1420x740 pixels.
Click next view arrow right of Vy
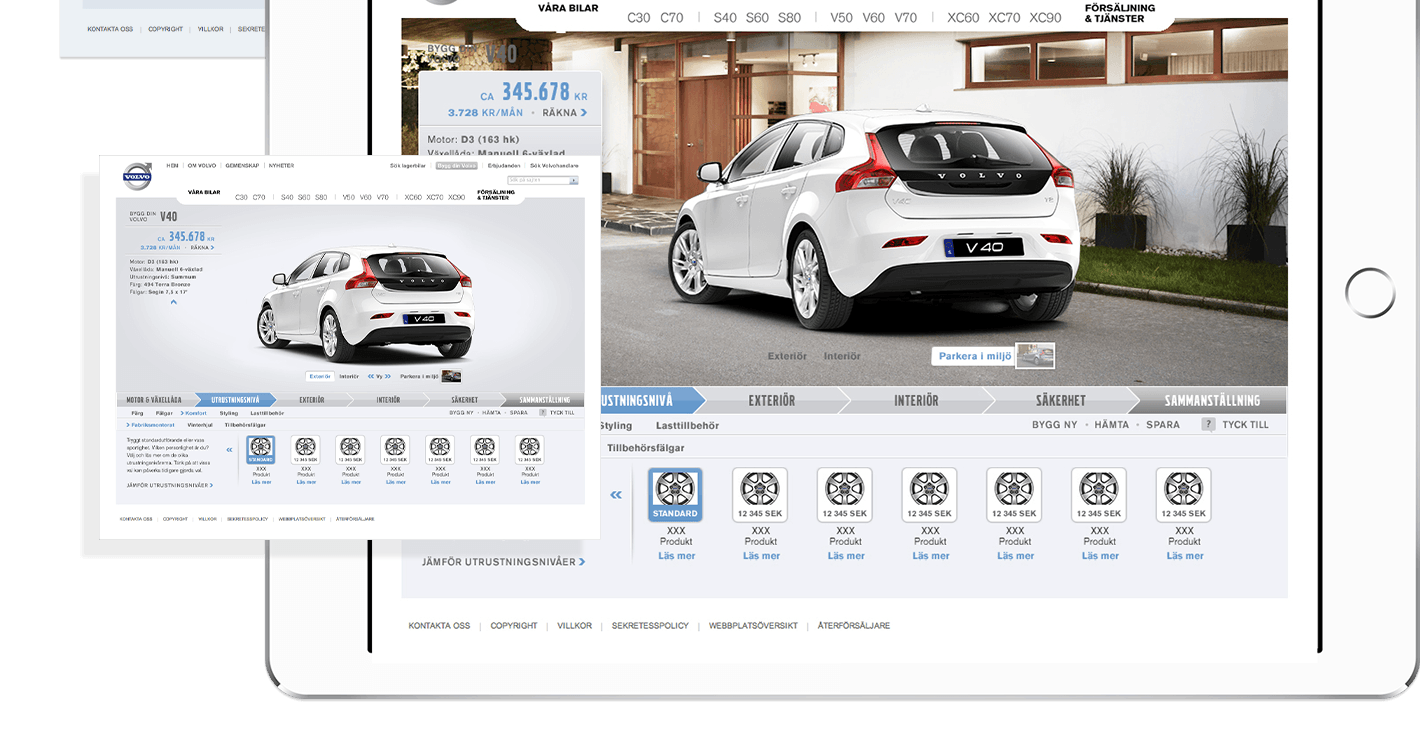(x=388, y=376)
